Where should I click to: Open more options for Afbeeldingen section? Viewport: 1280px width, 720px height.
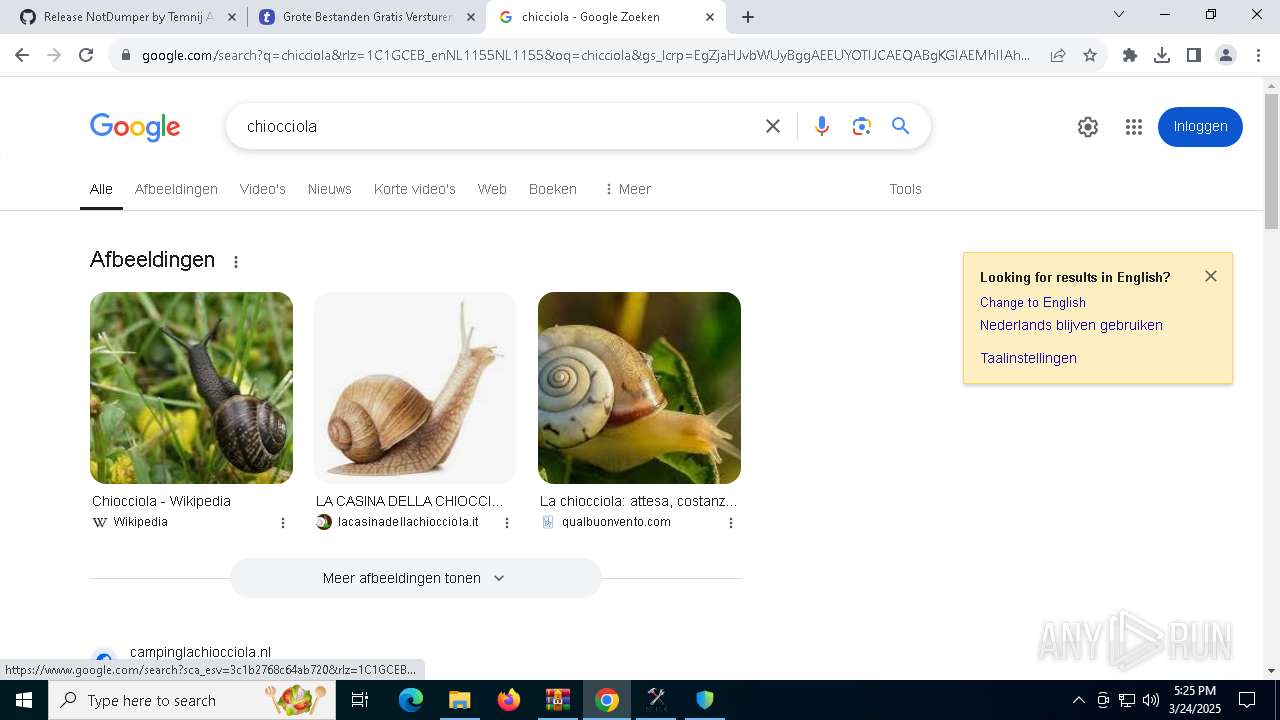pyautogui.click(x=236, y=262)
